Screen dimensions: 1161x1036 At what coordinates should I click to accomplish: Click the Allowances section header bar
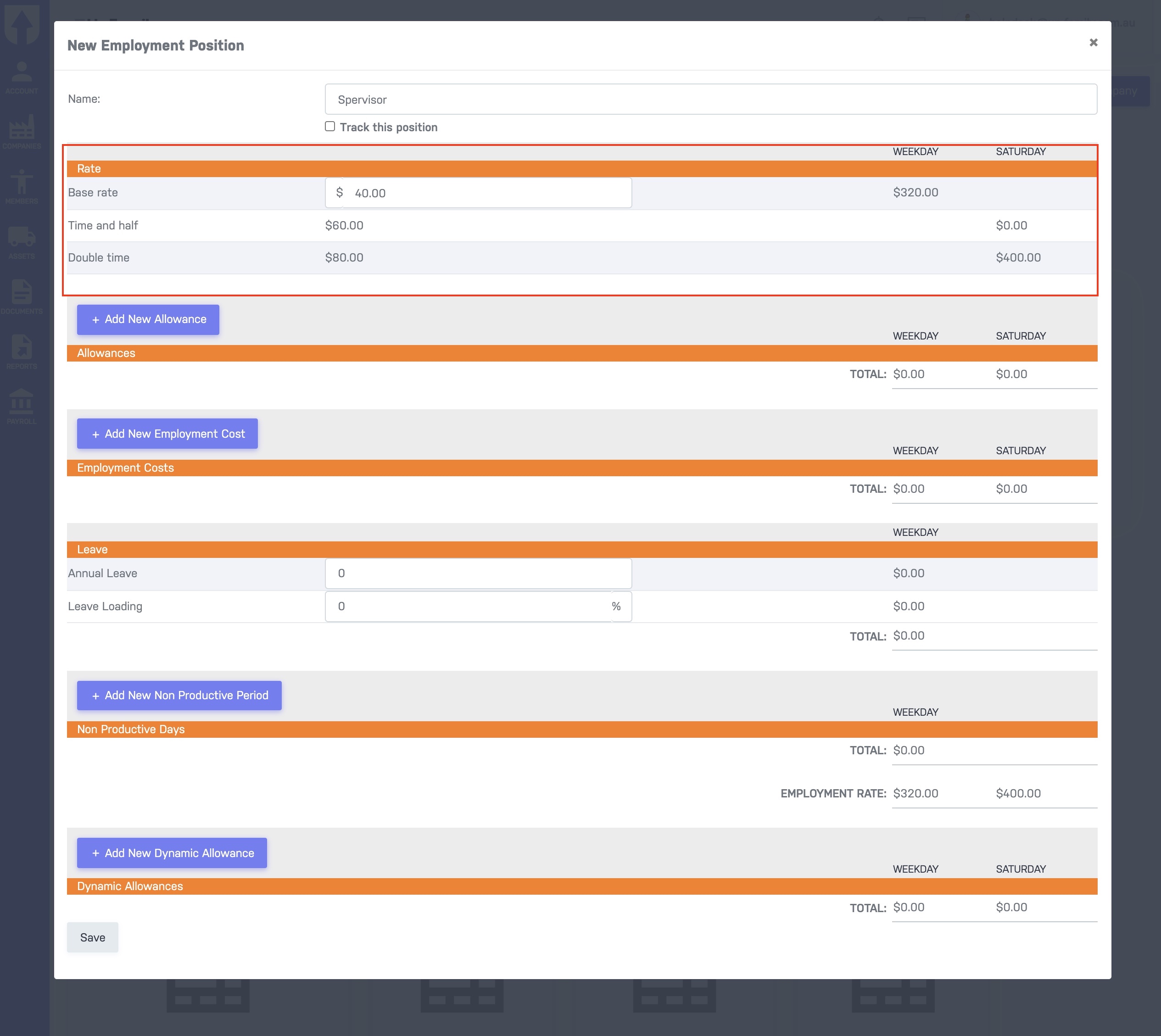(x=581, y=353)
